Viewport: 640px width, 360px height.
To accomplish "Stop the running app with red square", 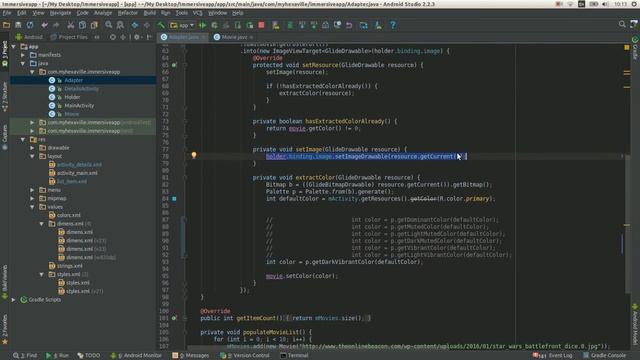I will (262, 25).
